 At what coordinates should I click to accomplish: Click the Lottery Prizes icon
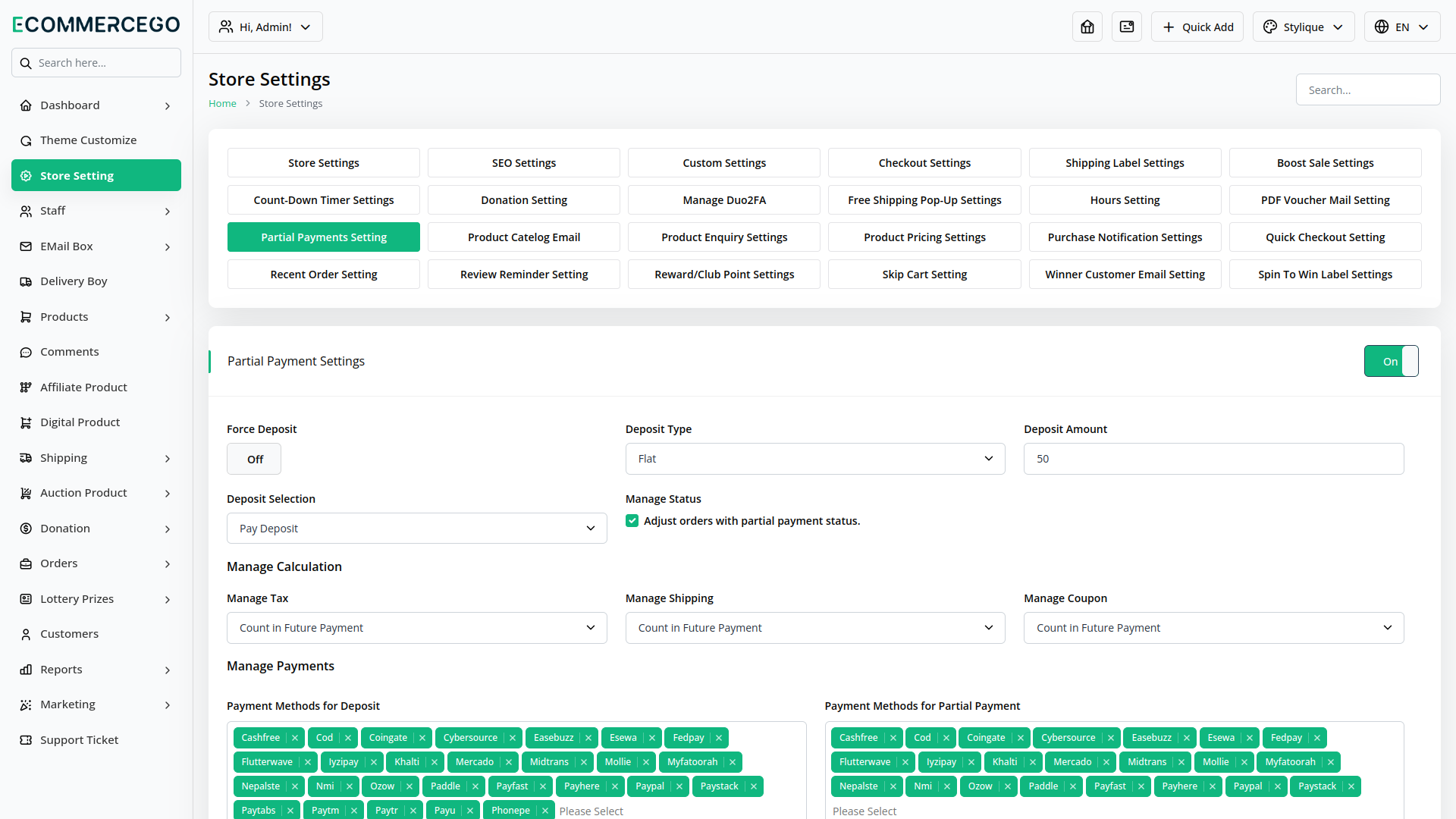(26, 599)
